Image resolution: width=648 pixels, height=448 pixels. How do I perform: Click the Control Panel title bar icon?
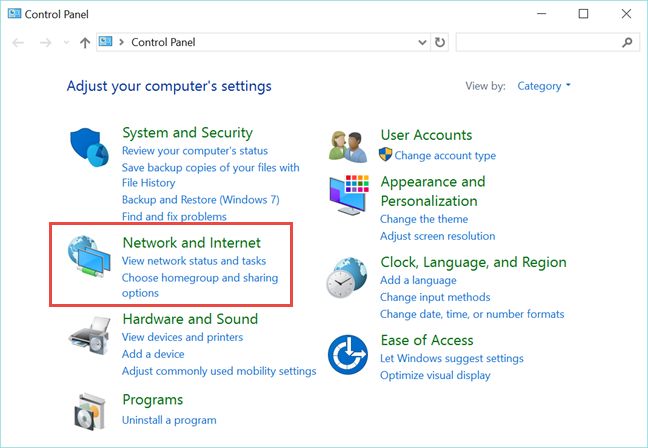click(14, 14)
